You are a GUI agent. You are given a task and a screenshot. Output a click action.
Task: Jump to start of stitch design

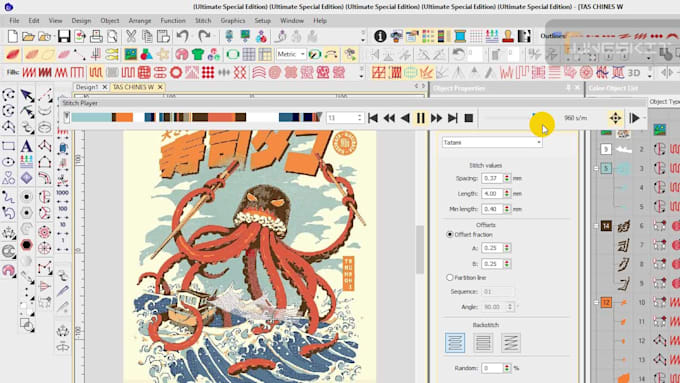tap(373, 118)
